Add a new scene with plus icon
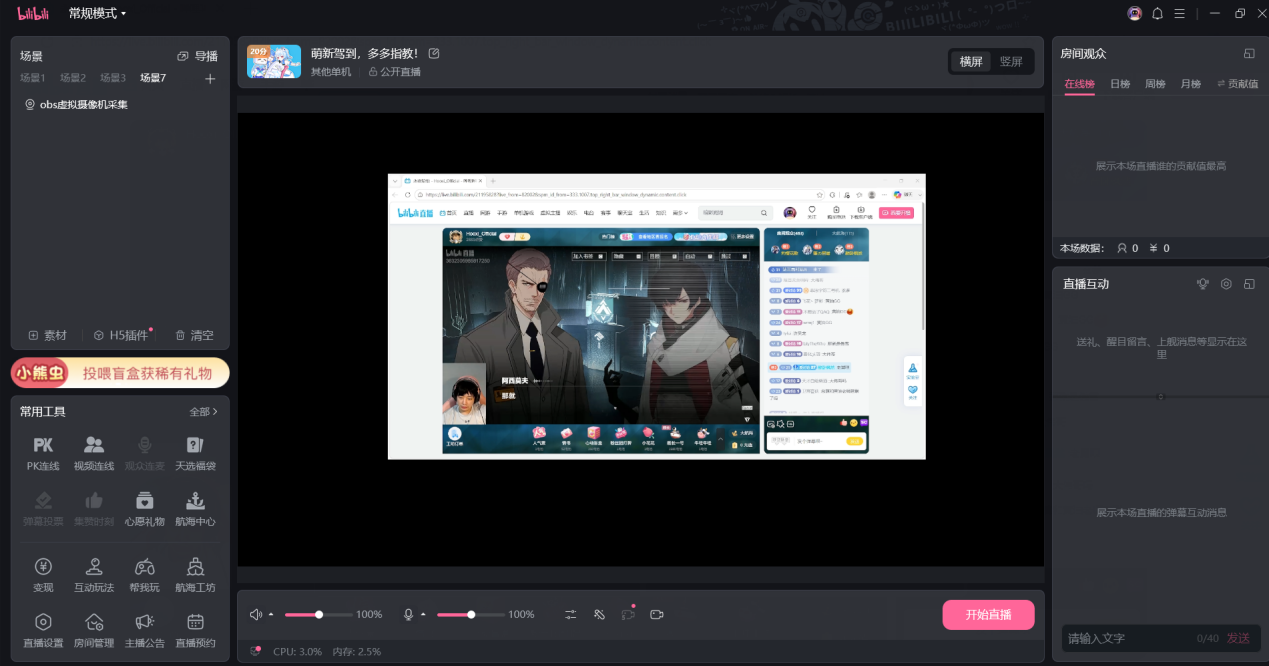Viewport: 1269px width, 666px height. pos(210,79)
